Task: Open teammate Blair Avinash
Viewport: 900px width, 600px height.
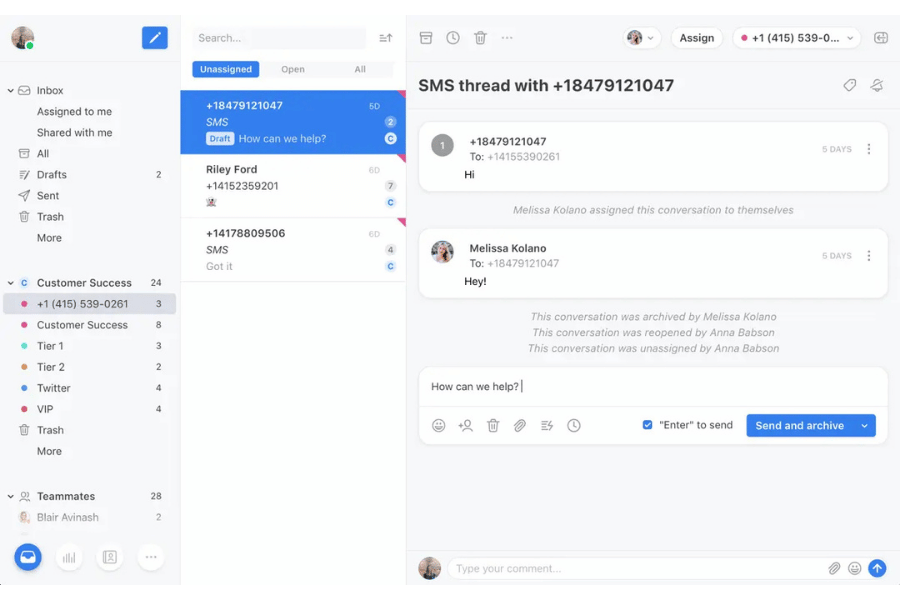Action: point(68,517)
